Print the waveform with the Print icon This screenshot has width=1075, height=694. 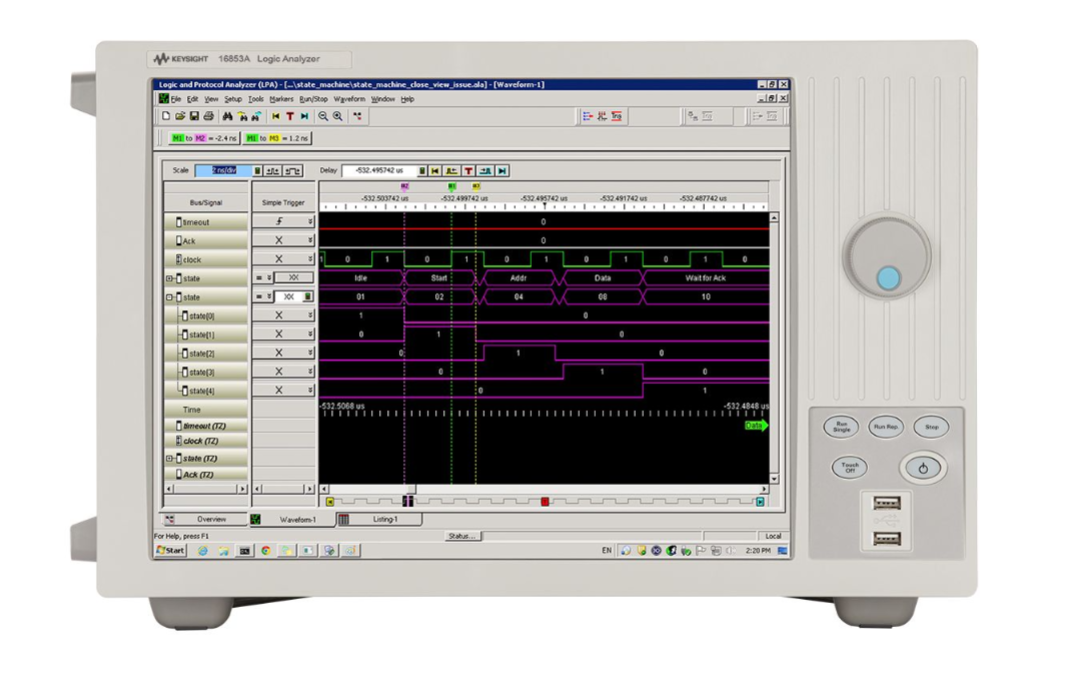pos(210,115)
